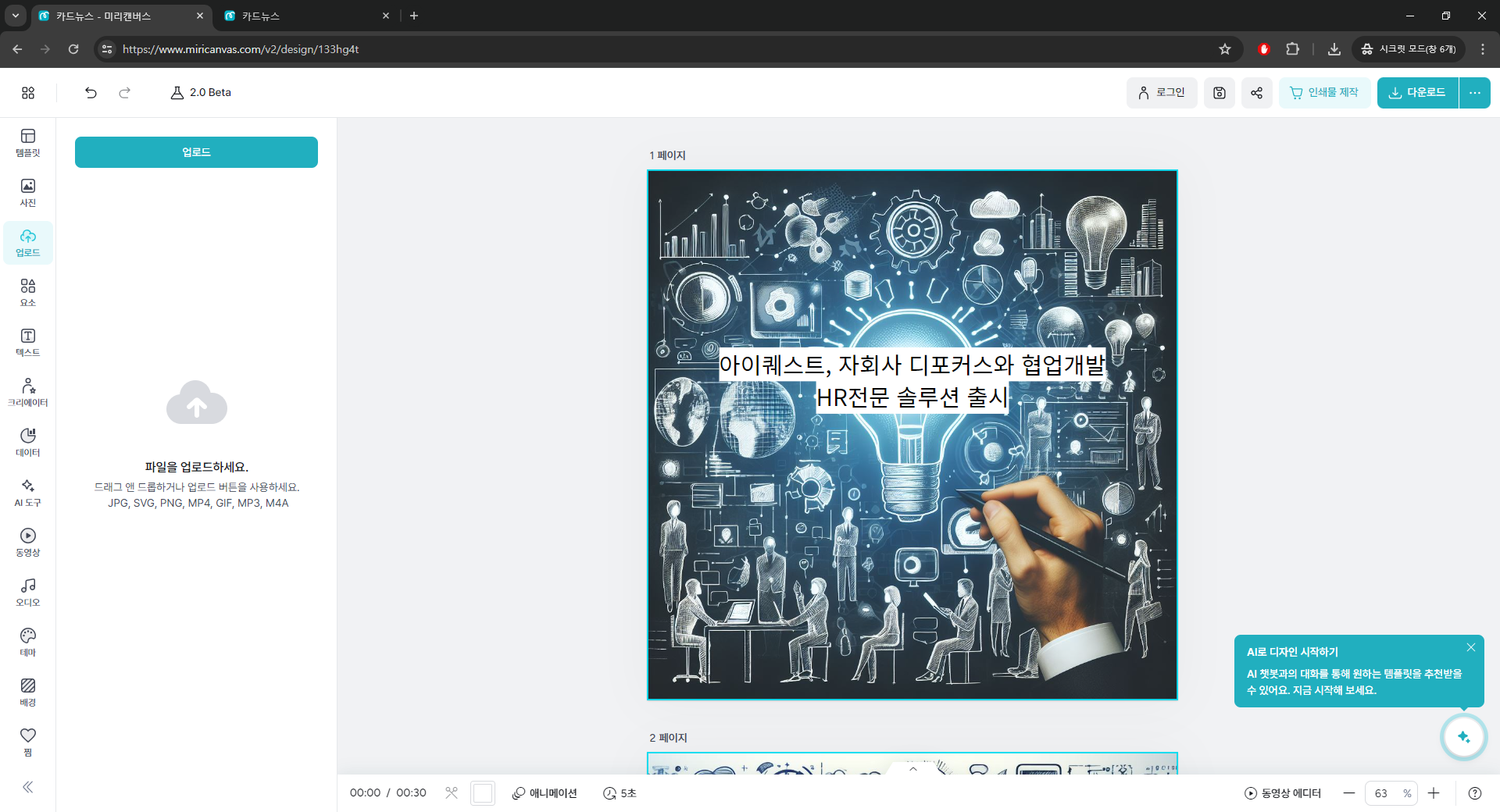Image resolution: width=1500 pixels, height=812 pixels.
Task: Open the Audio (오디오) sidebar panel
Action: pyautogui.click(x=28, y=593)
